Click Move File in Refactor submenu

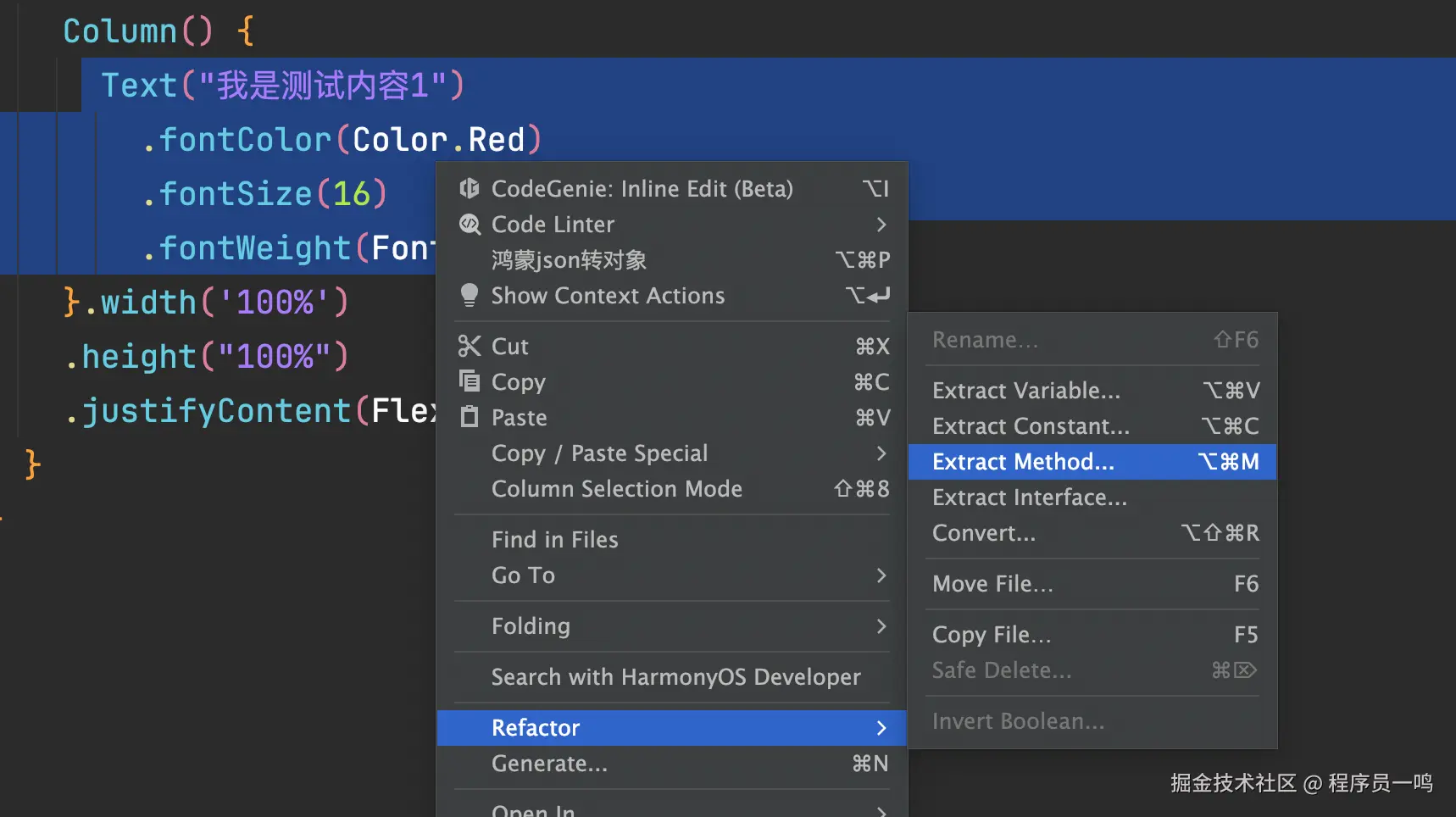click(x=992, y=584)
